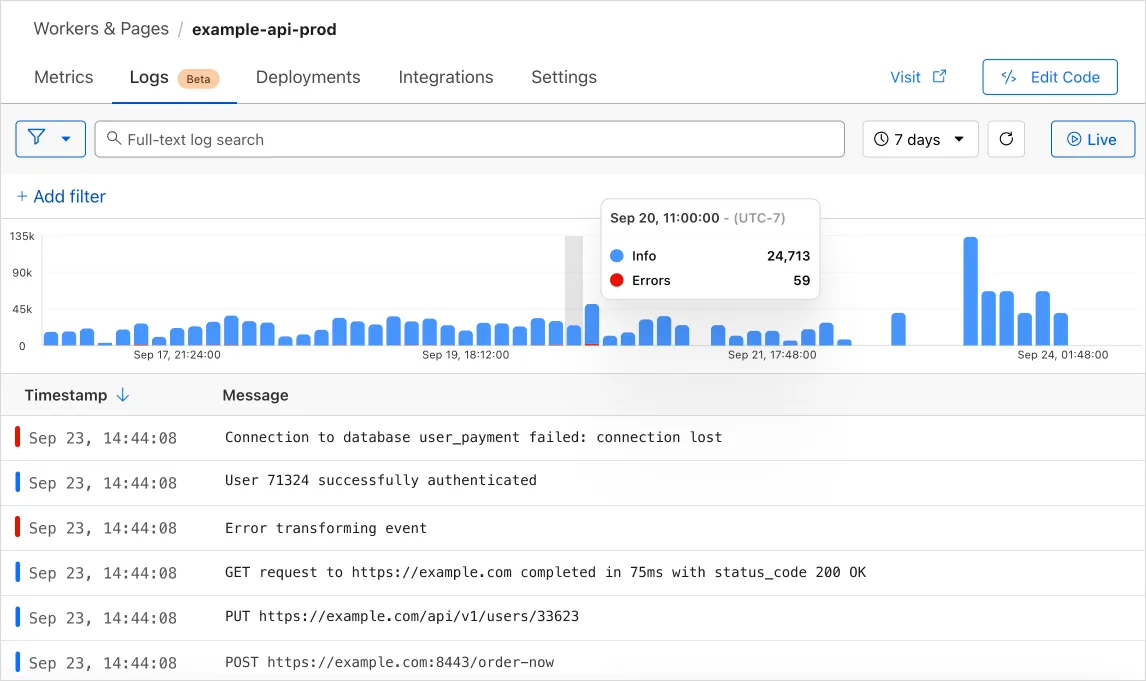Click the play icon on the Live button

pos(1078,139)
